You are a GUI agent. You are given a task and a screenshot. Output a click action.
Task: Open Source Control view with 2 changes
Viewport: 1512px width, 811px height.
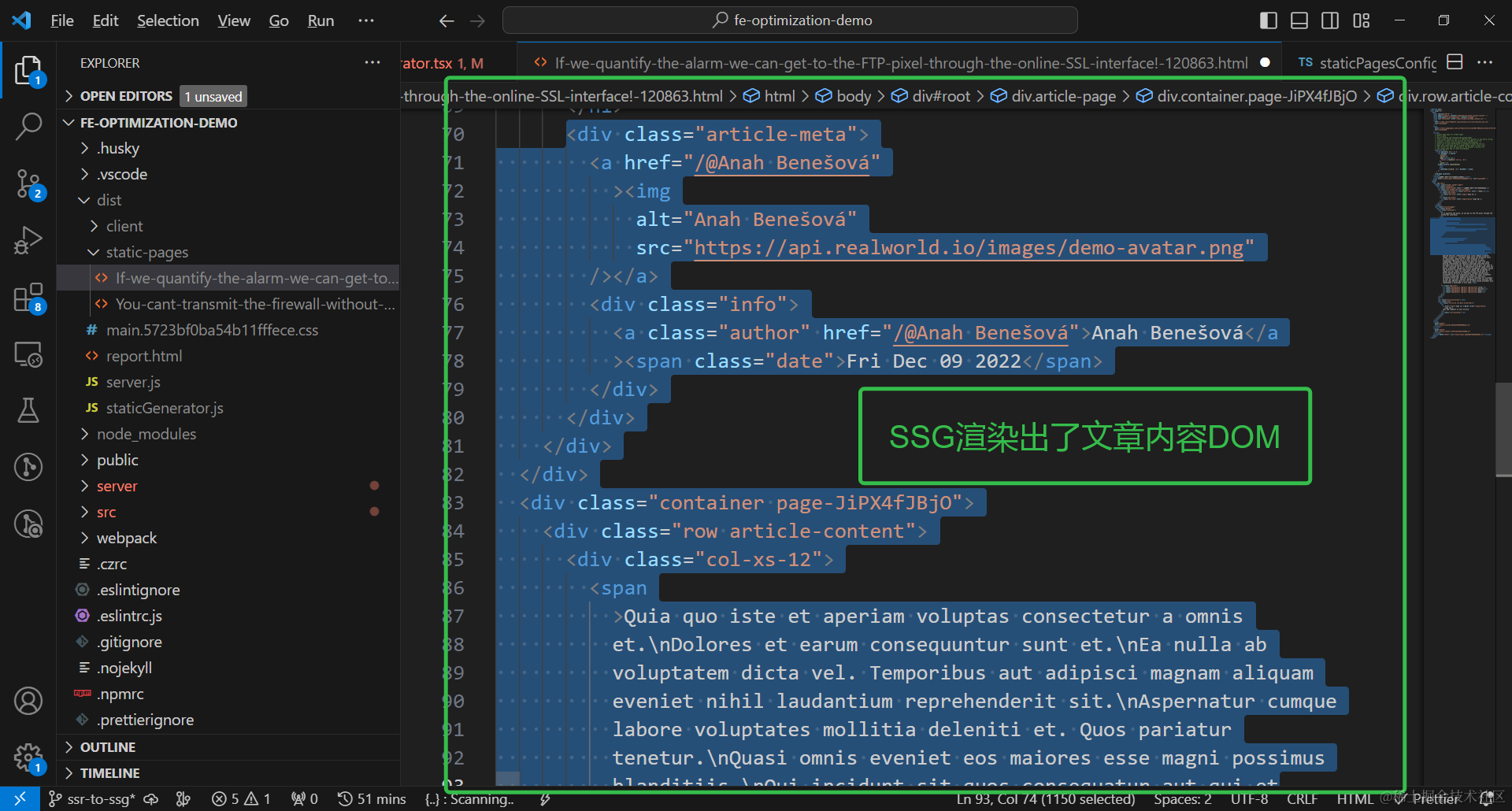(x=28, y=184)
